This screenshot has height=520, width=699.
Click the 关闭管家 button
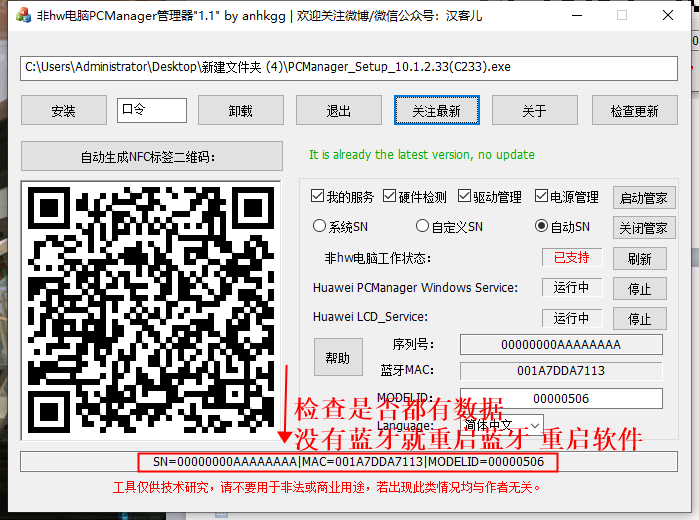click(644, 228)
